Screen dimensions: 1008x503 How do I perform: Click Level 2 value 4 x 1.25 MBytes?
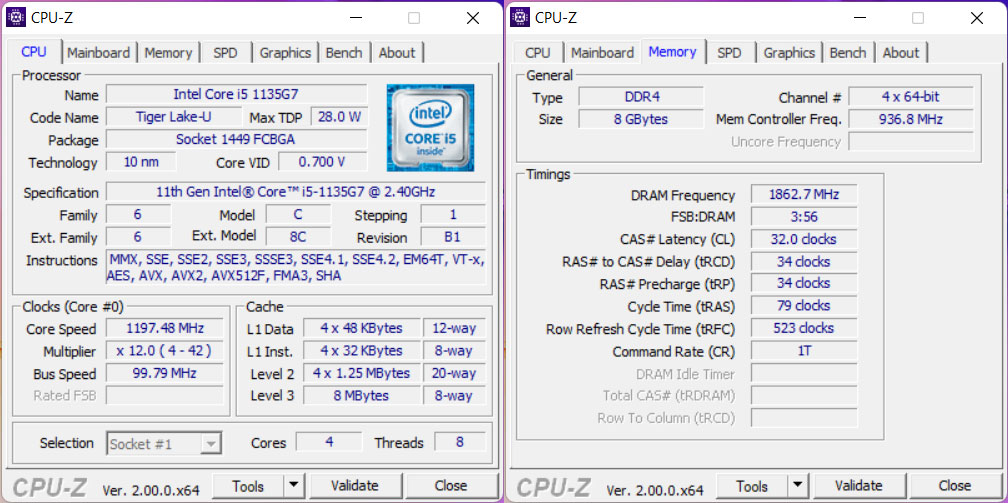(x=362, y=373)
